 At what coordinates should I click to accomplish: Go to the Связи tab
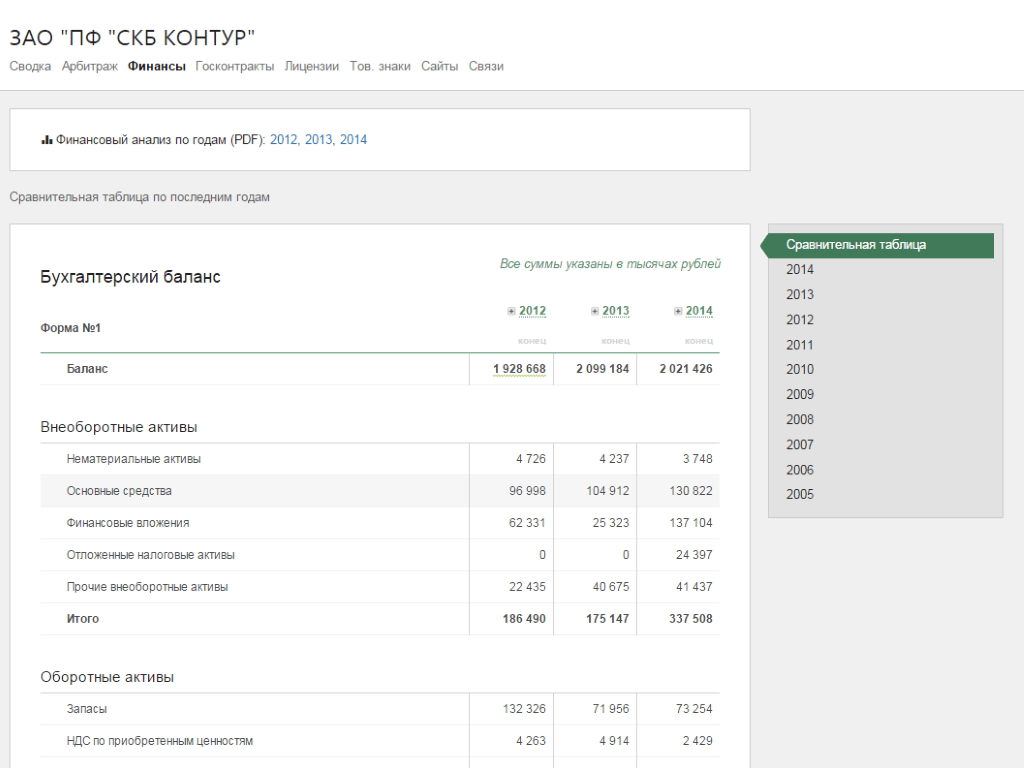pyautogui.click(x=486, y=66)
